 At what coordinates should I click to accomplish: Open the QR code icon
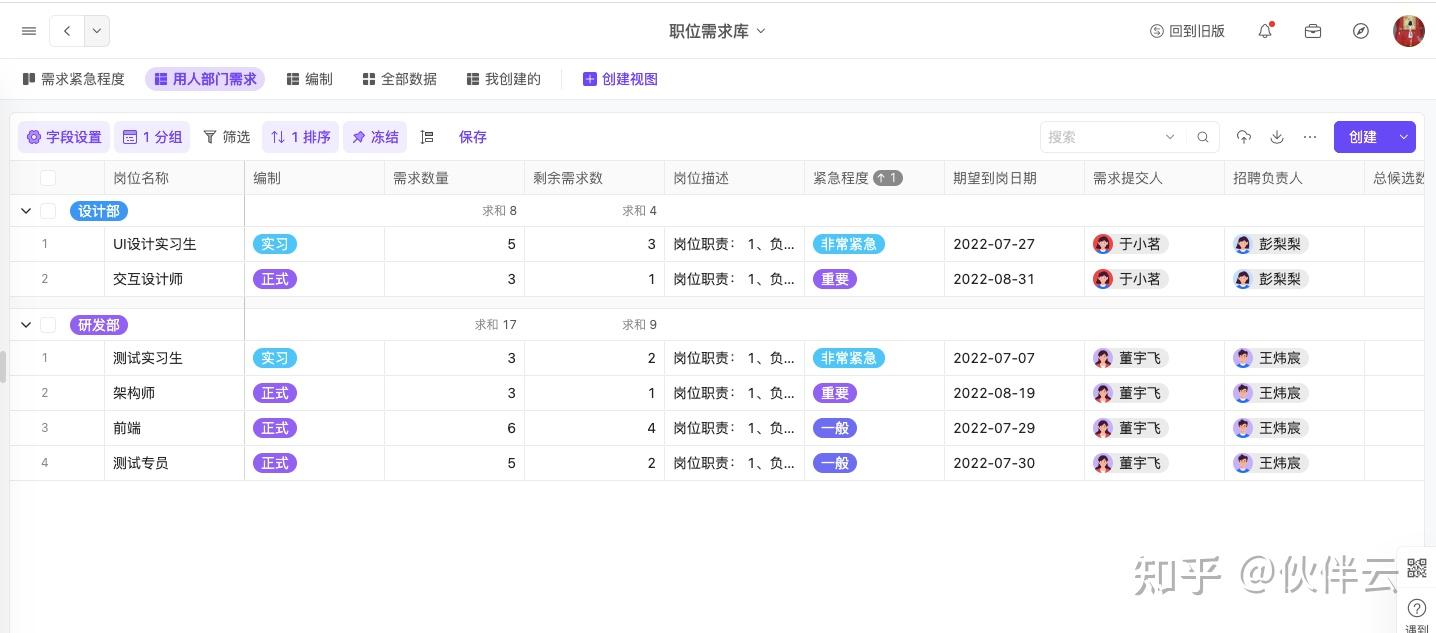[1417, 568]
